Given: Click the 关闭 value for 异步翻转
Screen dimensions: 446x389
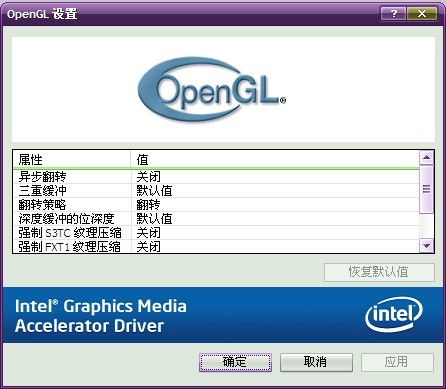Looking at the screenshot, I should tap(149, 177).
